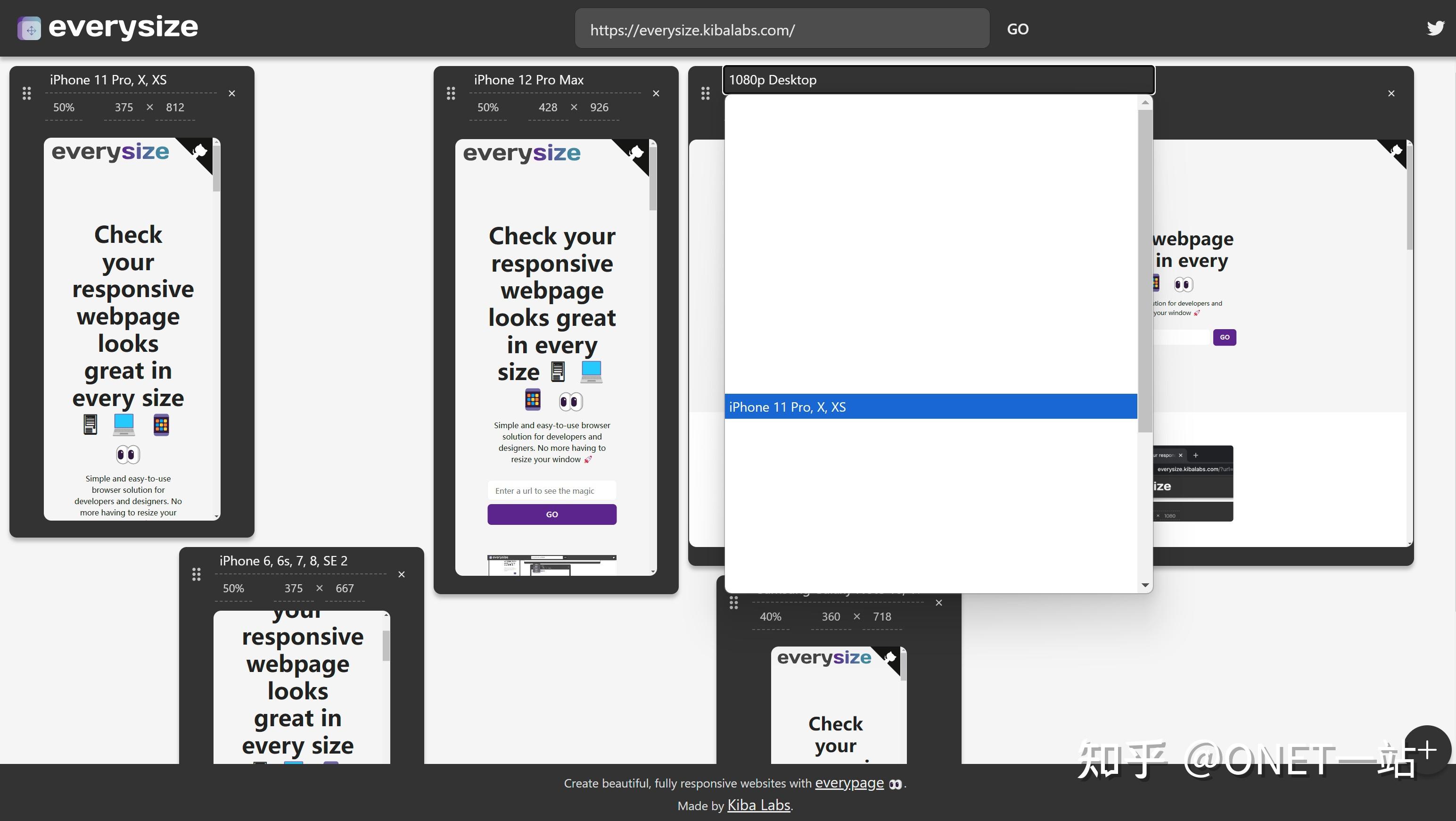Grab drag handle of iPhone 6, 6s, 7, 8 panel

pyautogui.click(x=196, y=574)
